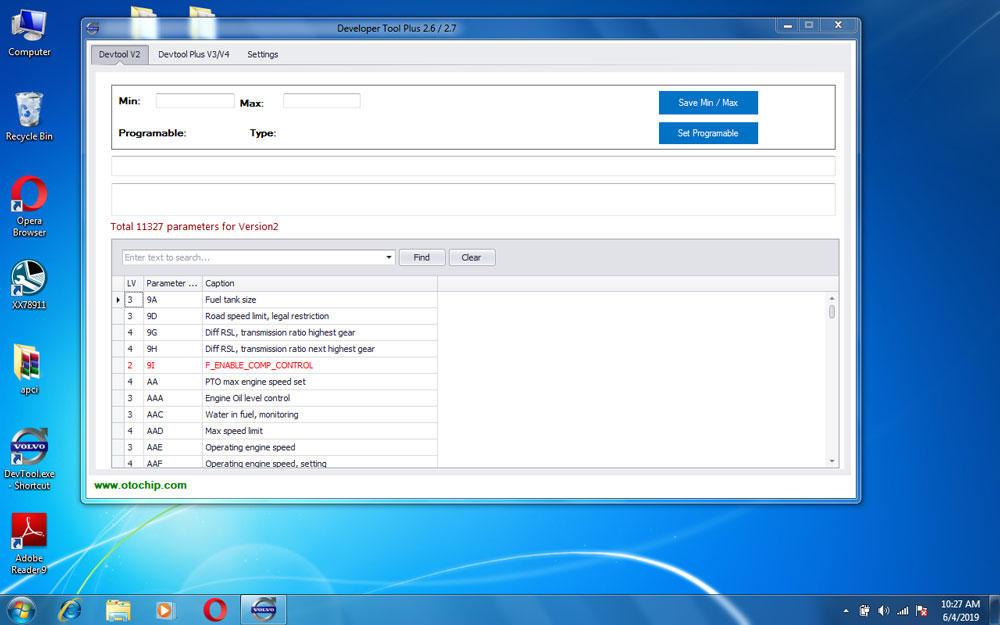Image resolution: width=1000 pixels, height=625 pixels.
Task: Click the Find button
Action: (x=422, y=258)
